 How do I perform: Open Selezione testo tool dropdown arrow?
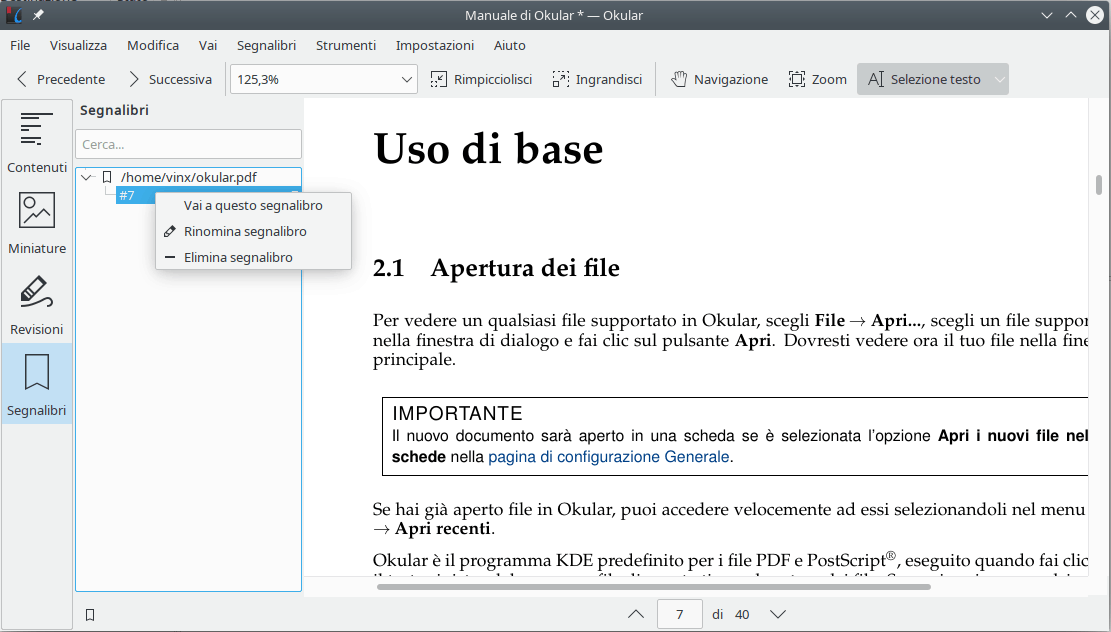click(x=999, y=79)
